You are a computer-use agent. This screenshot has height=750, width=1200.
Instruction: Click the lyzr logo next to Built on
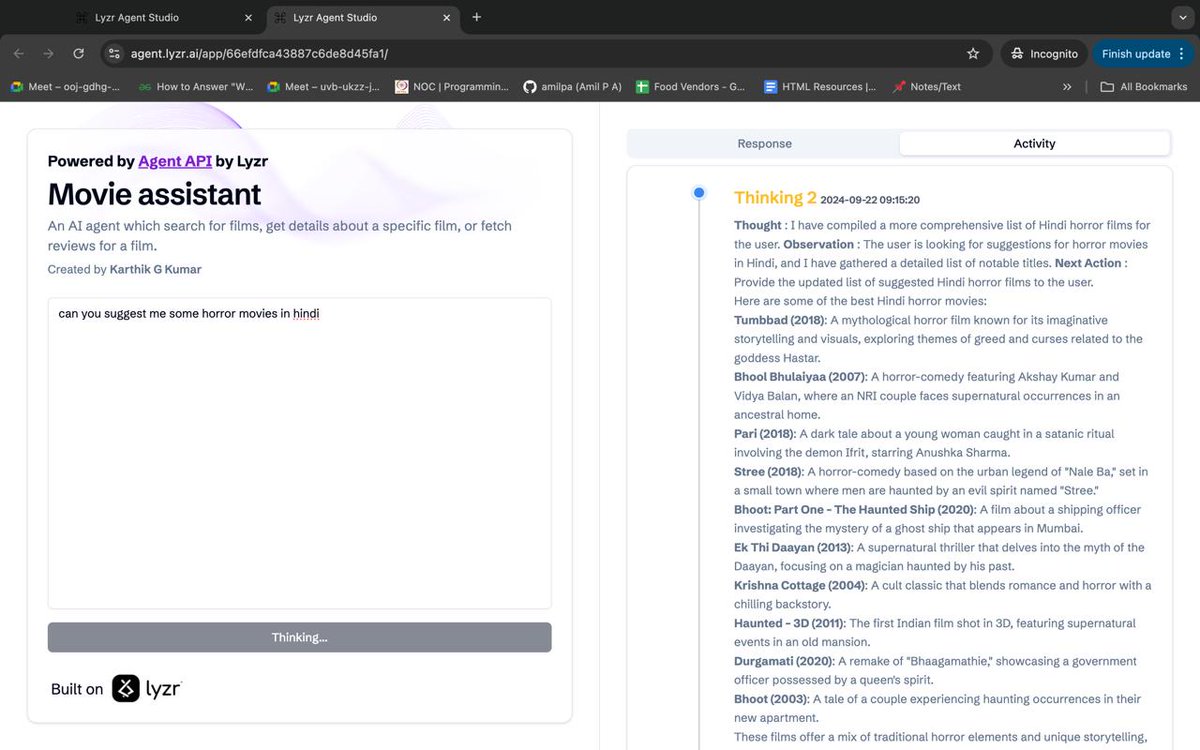tap(147, 689)
